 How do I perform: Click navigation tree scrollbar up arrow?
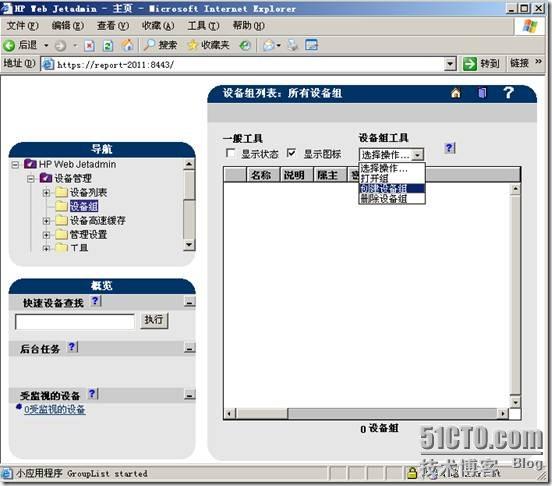[189, 164]
